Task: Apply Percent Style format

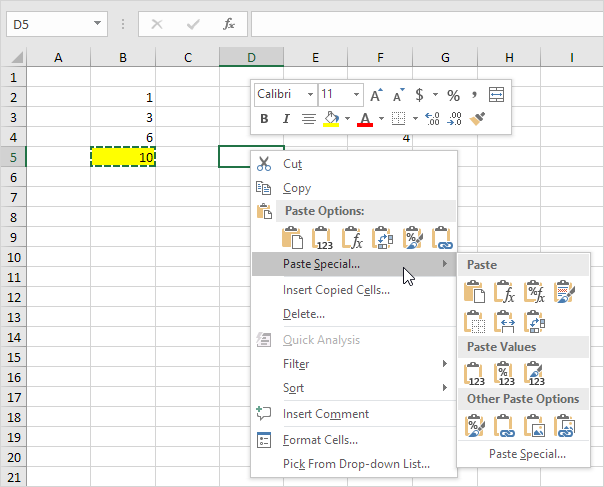Action: 453,95
